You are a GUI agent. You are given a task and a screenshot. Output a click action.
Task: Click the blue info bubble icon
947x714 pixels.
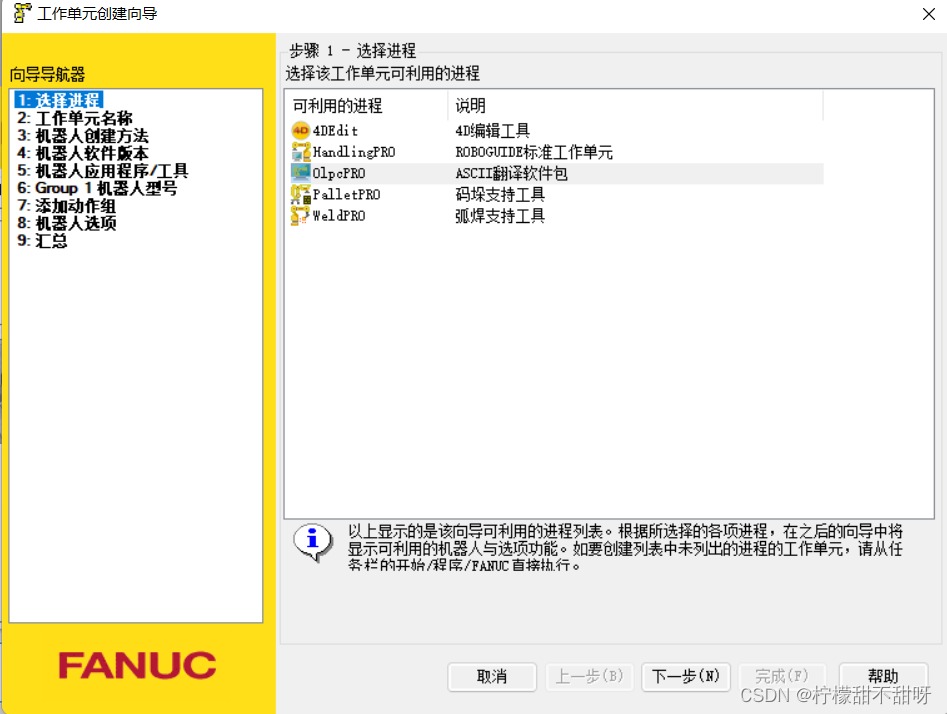[x=313, y=542]
